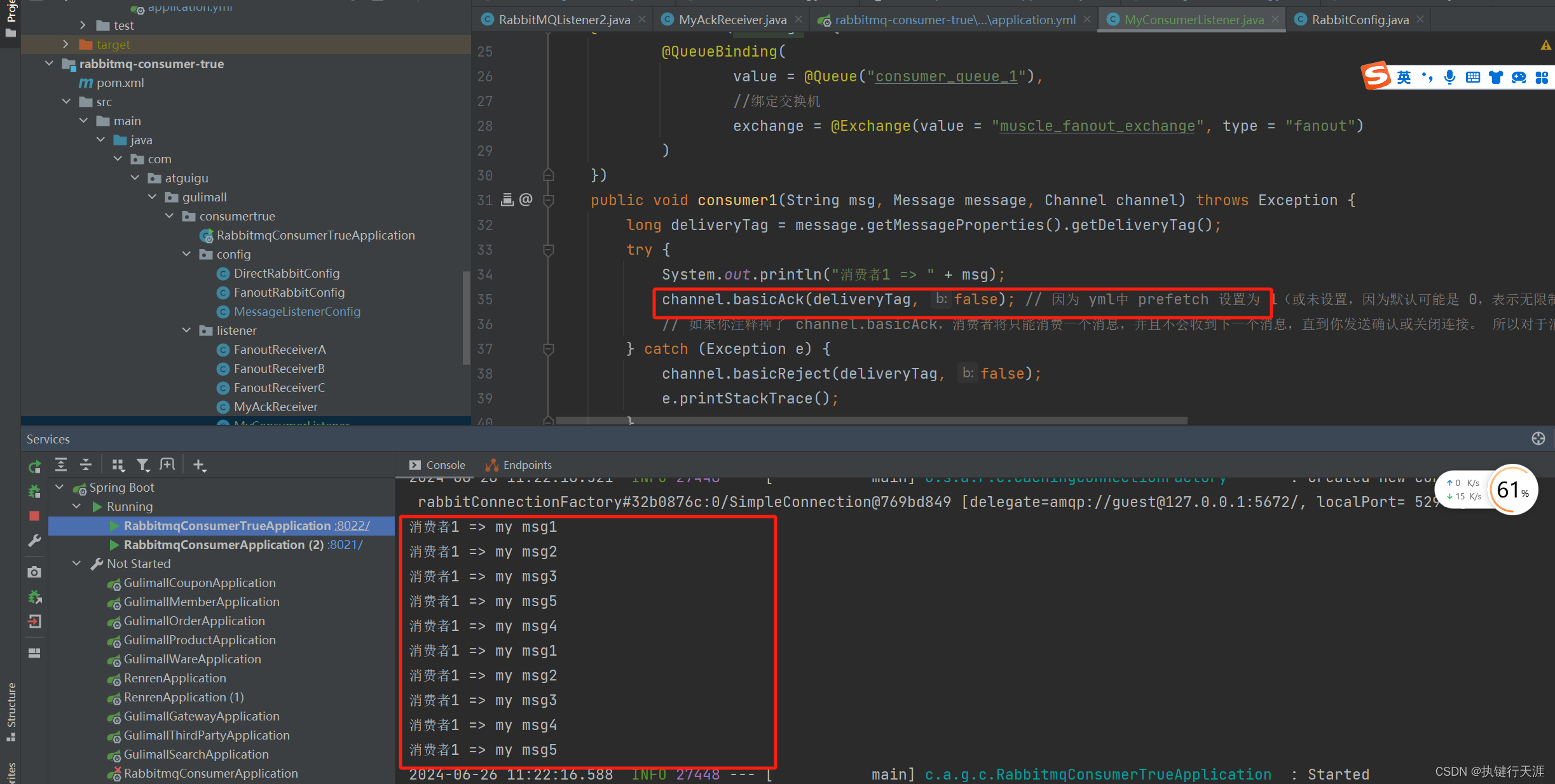Close the MyAckReceiver.java tab

click(x=798, y=20)
